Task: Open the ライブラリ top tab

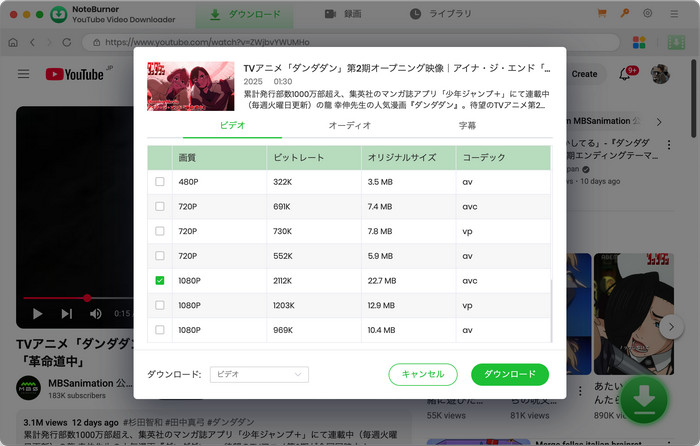Action: pos(441,14)
